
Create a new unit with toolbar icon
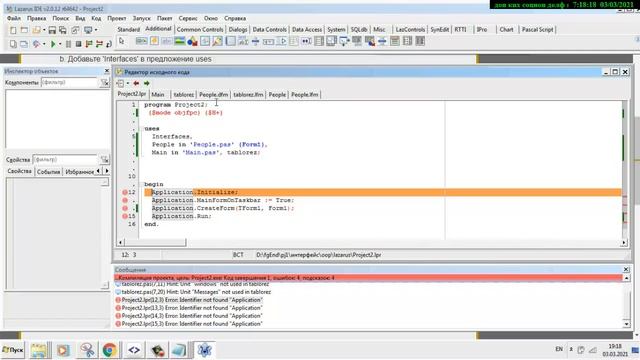[x=13, y=30]
